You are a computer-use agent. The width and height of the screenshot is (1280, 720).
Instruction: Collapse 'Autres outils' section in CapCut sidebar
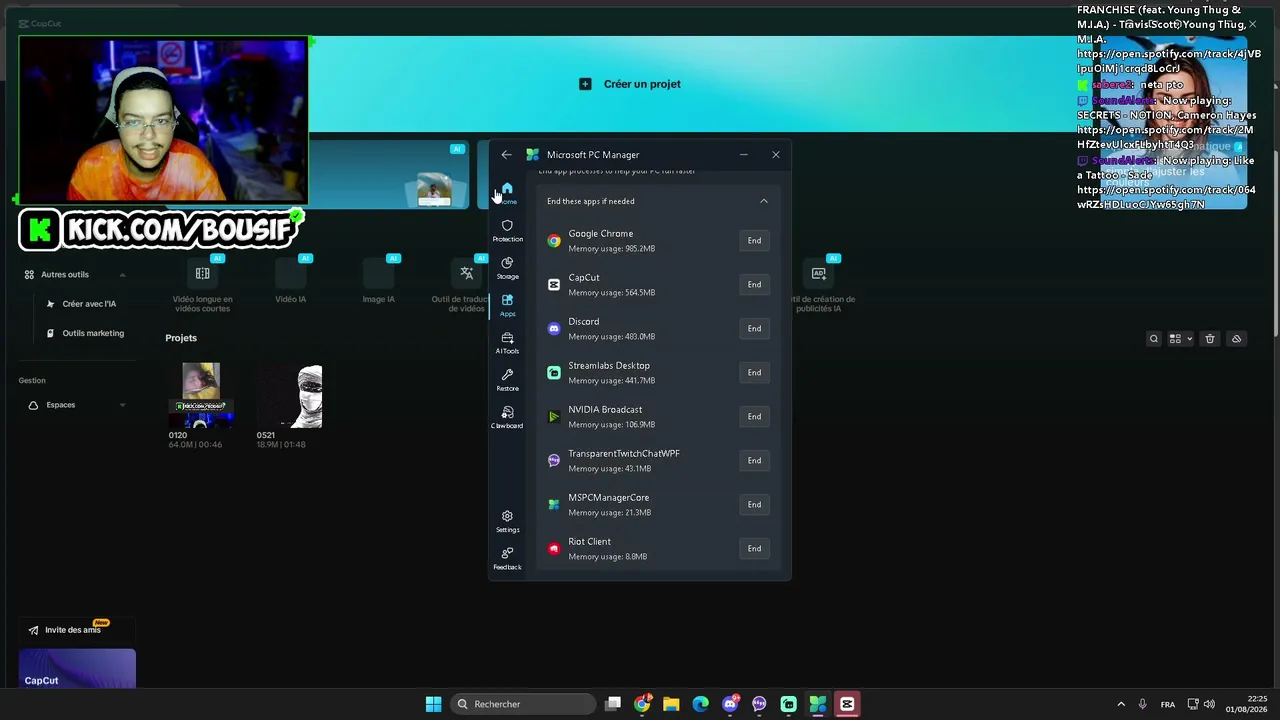122,275
